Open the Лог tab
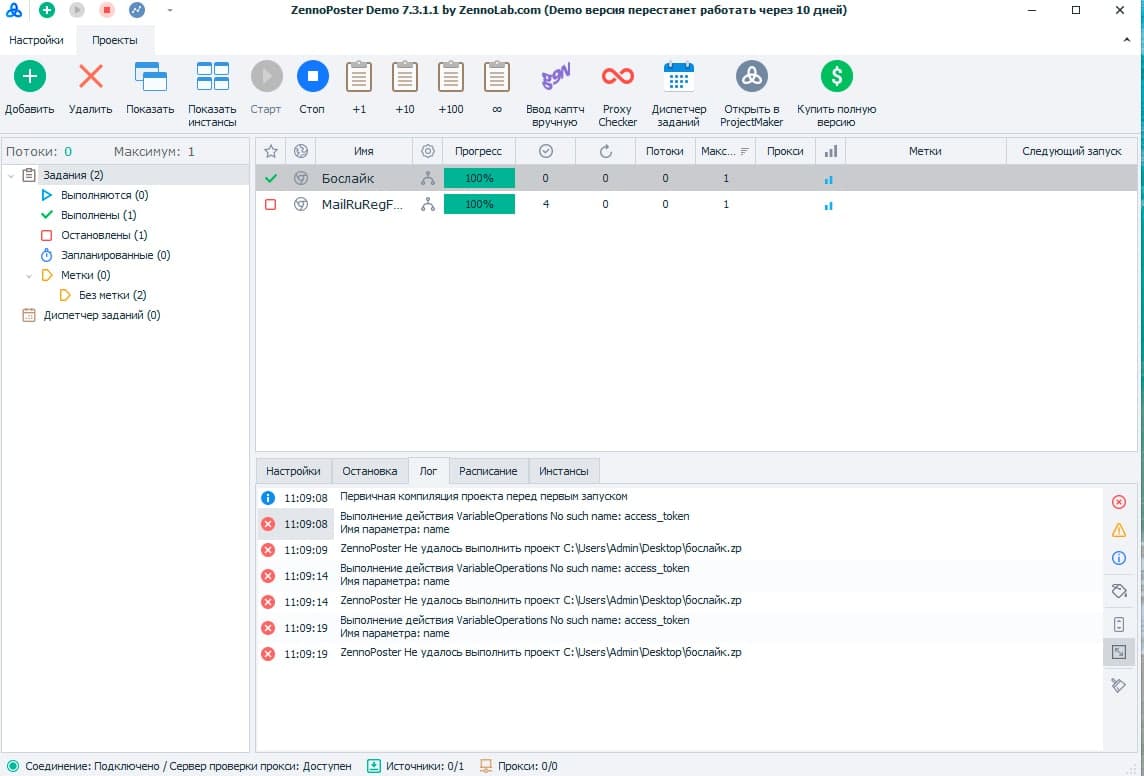1144x776 pixels. click(x=428, y=471)
